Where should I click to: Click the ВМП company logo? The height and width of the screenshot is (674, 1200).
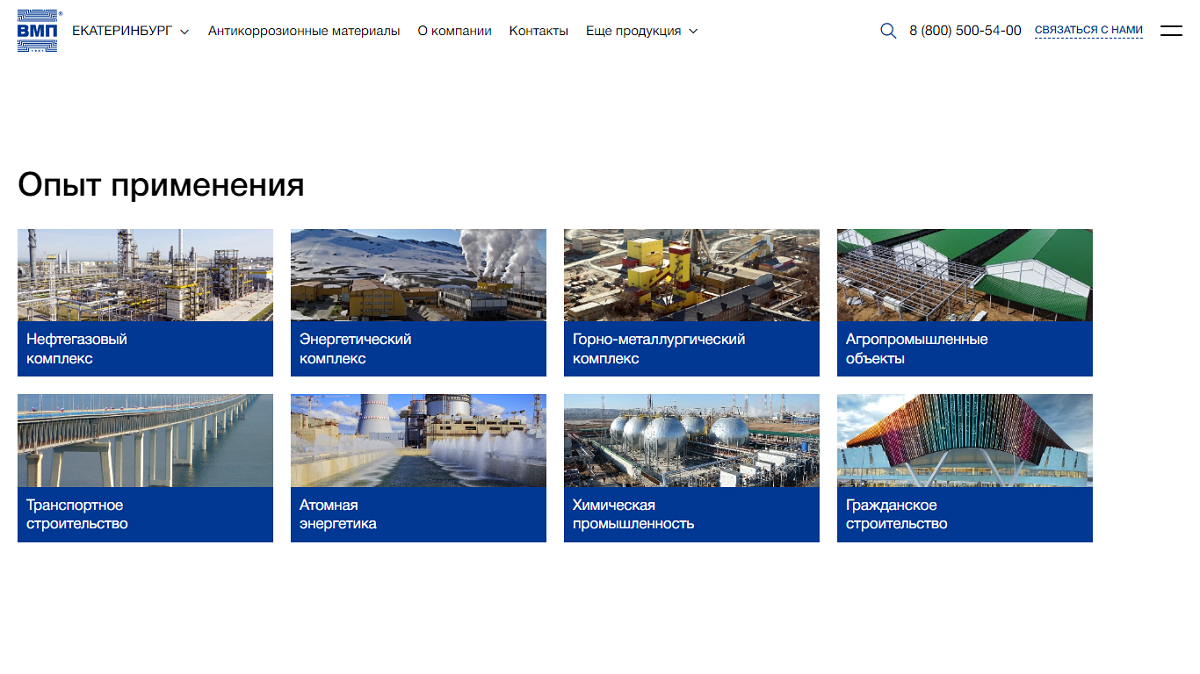(x=38, y=30)
